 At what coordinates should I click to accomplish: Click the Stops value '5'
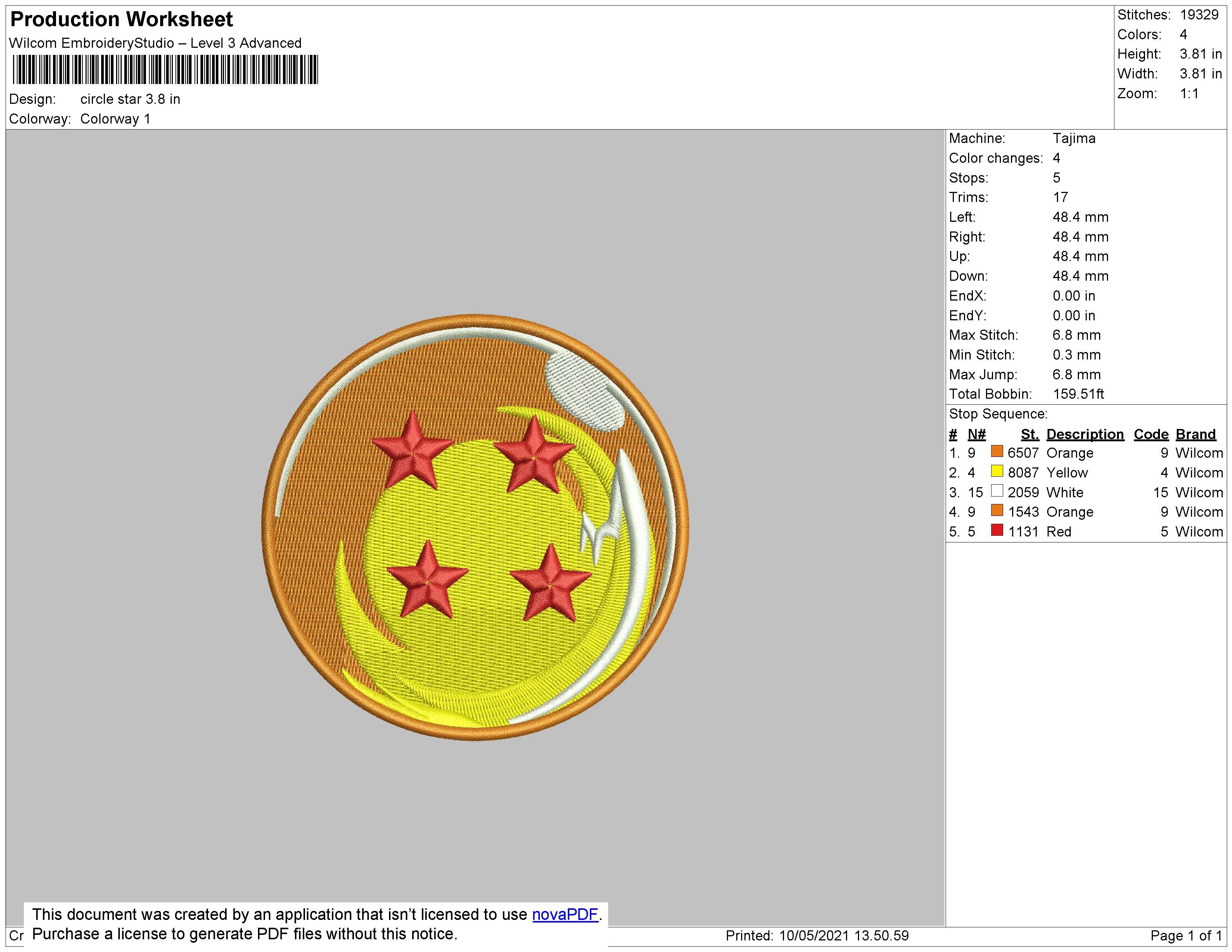click(1057, 178)
